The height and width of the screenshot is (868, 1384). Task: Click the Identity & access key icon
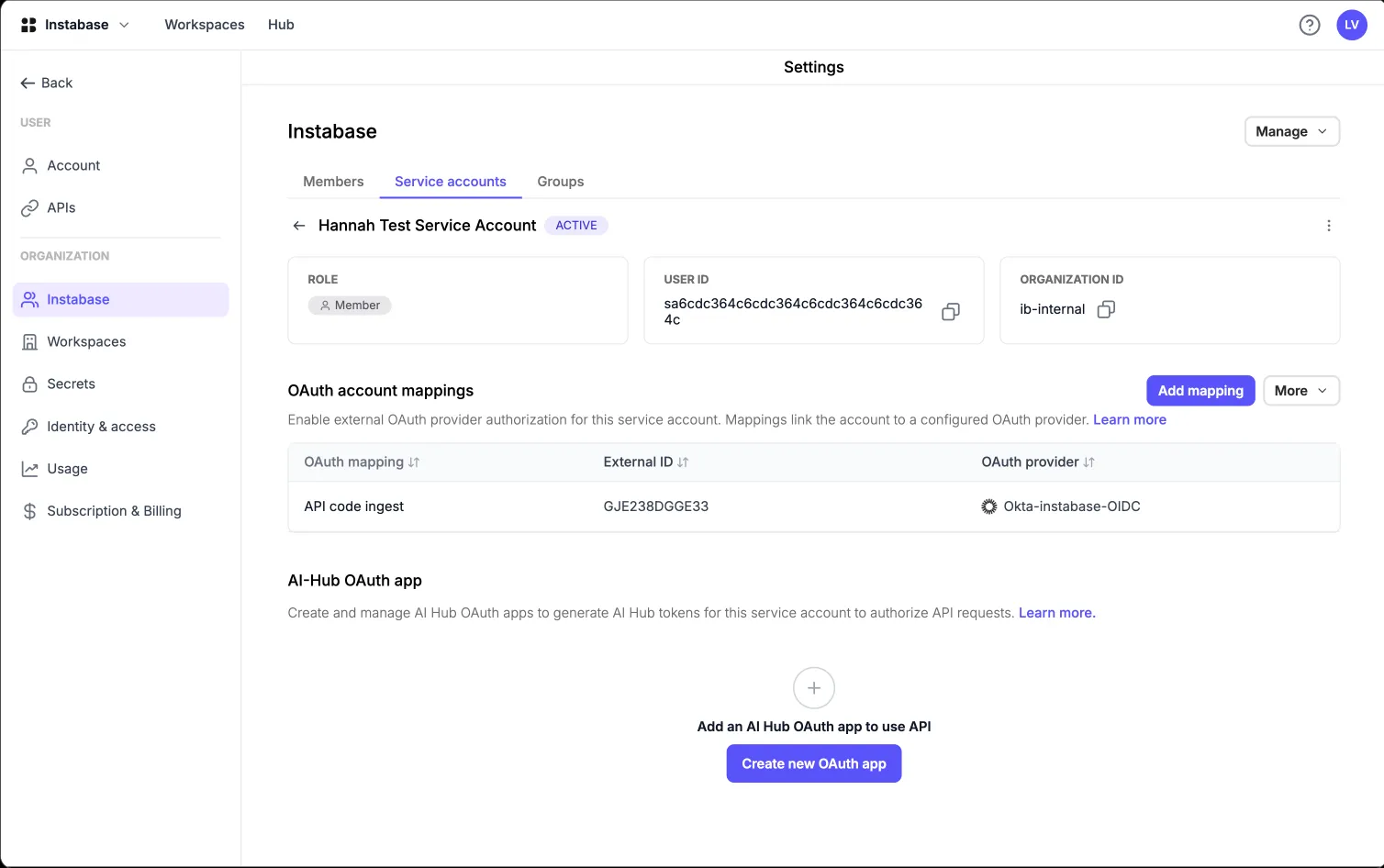29,427
